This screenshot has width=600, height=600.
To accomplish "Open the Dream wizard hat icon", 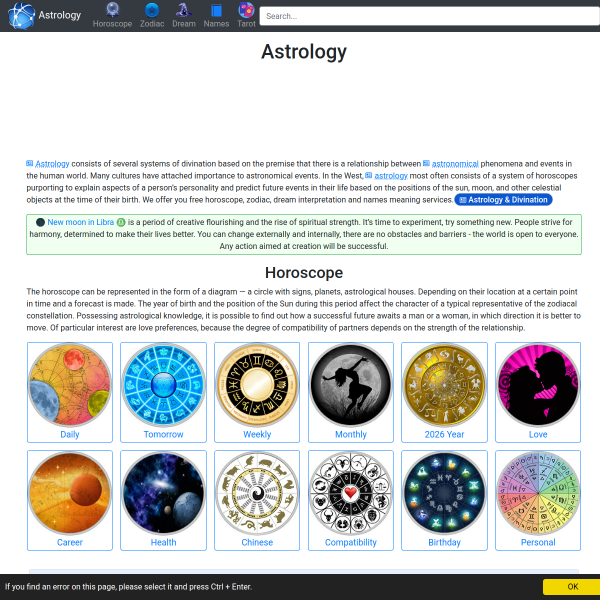I will click(x=184, y=10).
